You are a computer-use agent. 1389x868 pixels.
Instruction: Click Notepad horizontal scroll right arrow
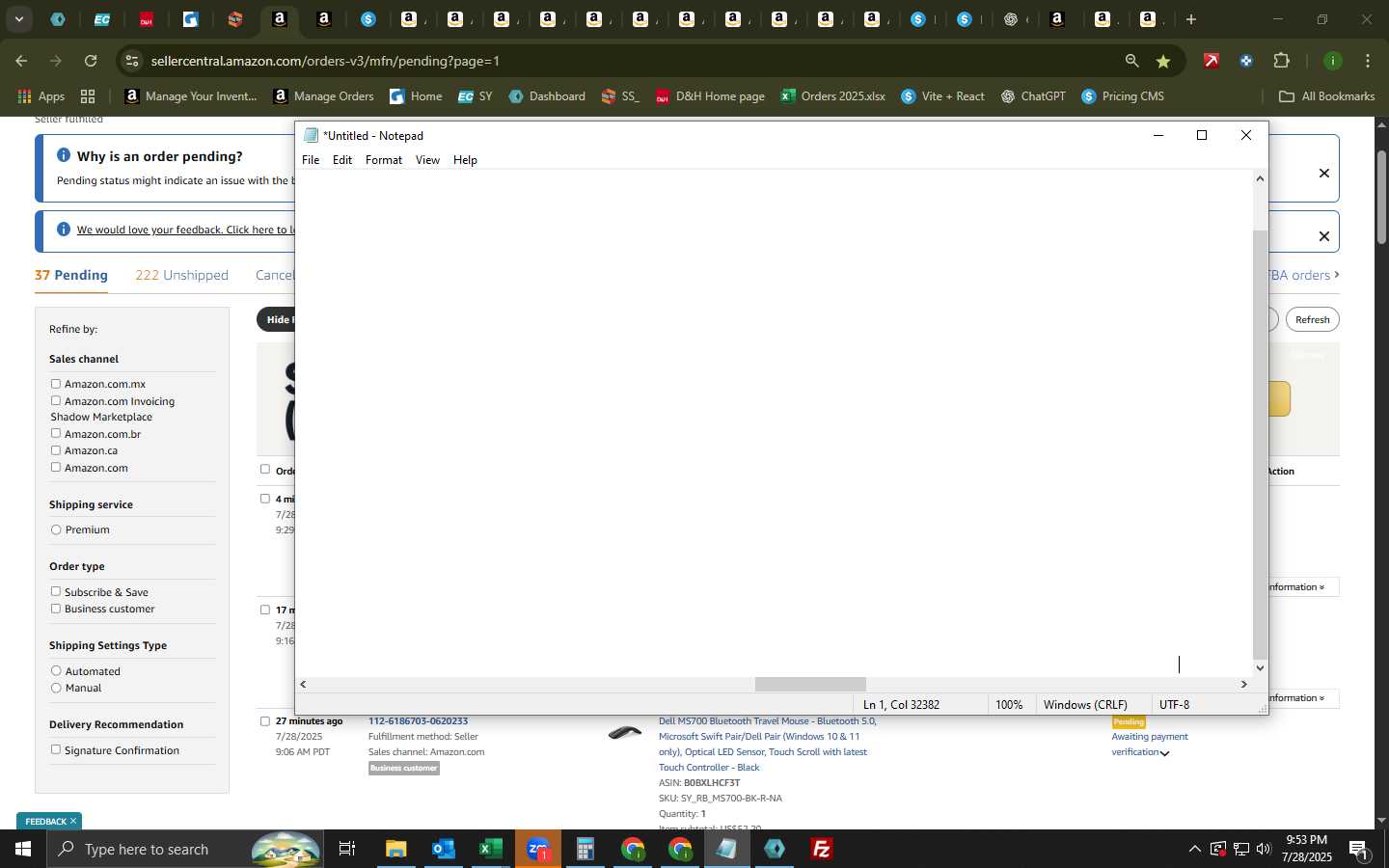pos(1244,684)
